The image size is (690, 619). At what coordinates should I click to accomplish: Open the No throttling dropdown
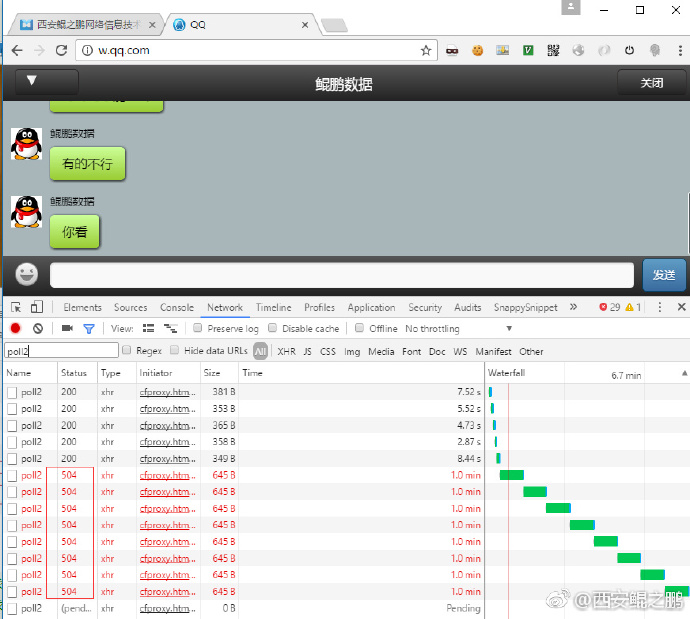point(458,329)
